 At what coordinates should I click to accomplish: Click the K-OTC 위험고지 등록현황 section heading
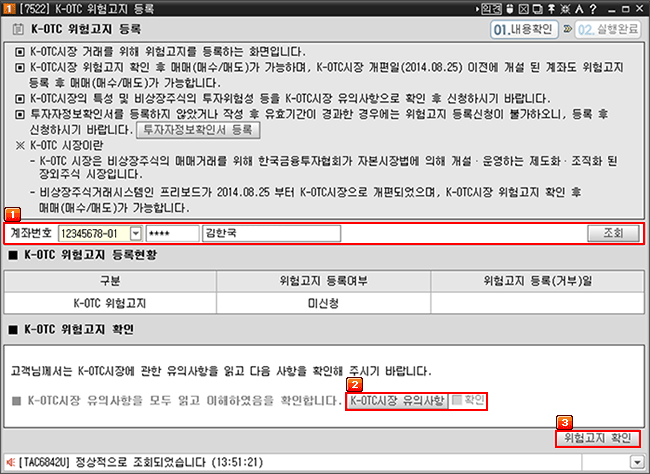point(90,255)
